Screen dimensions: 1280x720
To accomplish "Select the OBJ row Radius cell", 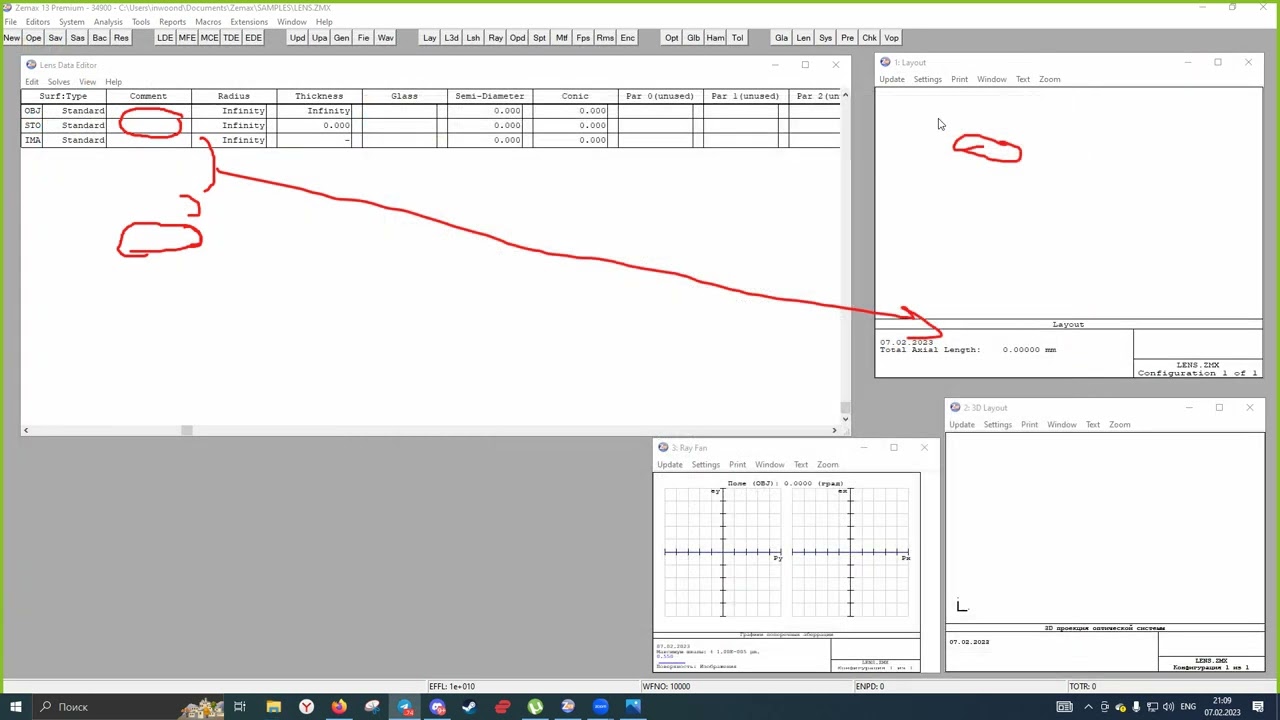I will tap(234, 111).
